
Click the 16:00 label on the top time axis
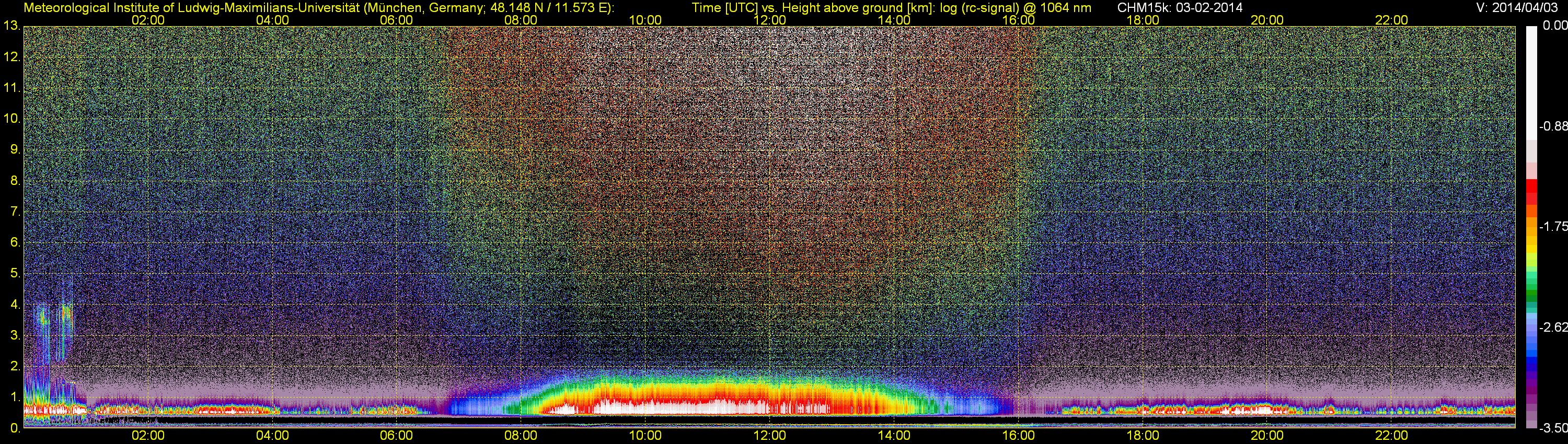tap(1018, 20)
